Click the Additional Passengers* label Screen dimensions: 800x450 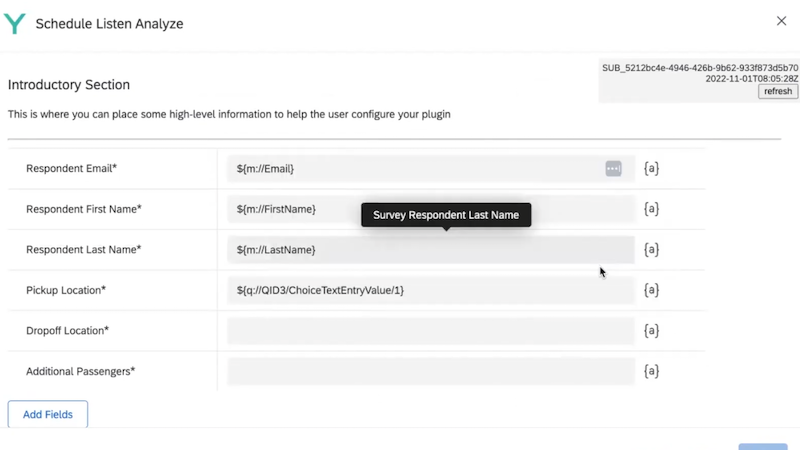click(81, 371)
